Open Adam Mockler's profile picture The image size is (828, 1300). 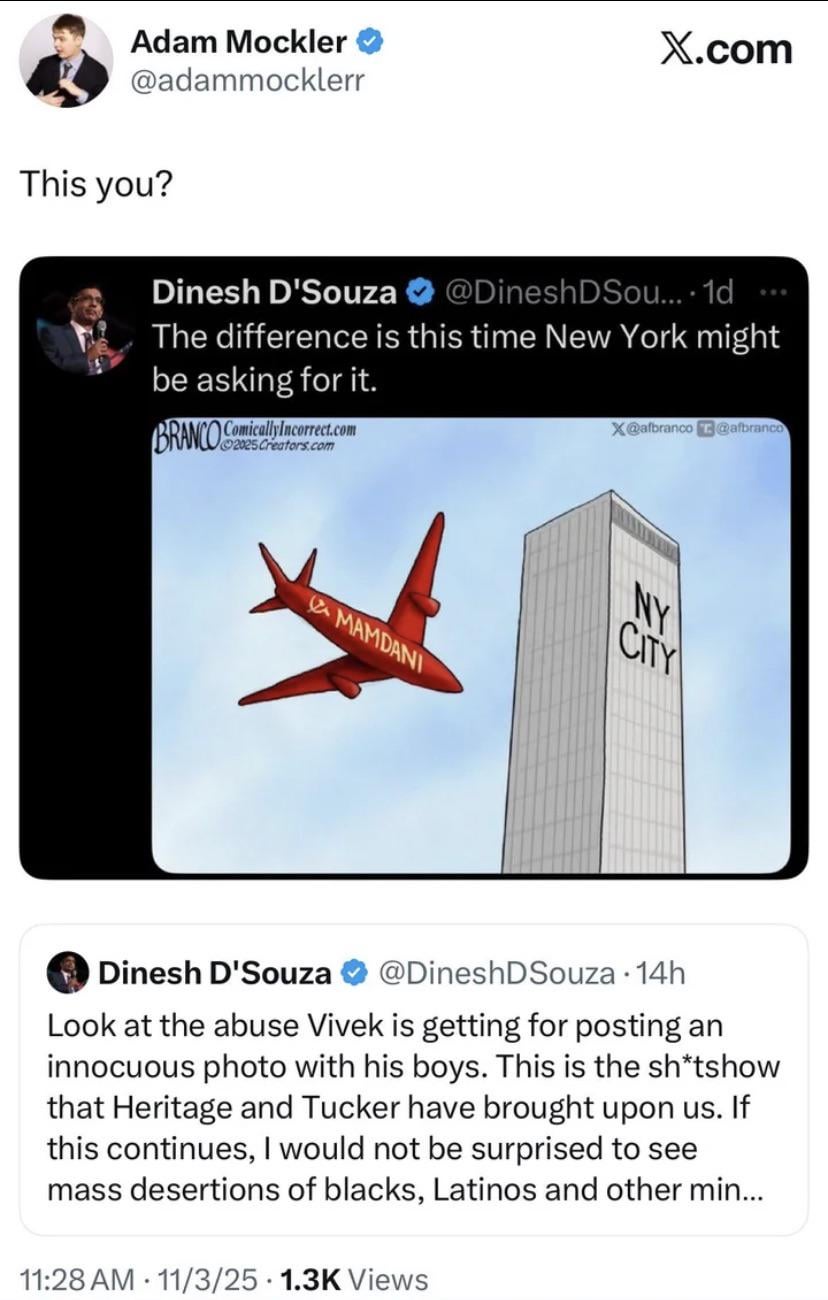[x=67, y=61]
